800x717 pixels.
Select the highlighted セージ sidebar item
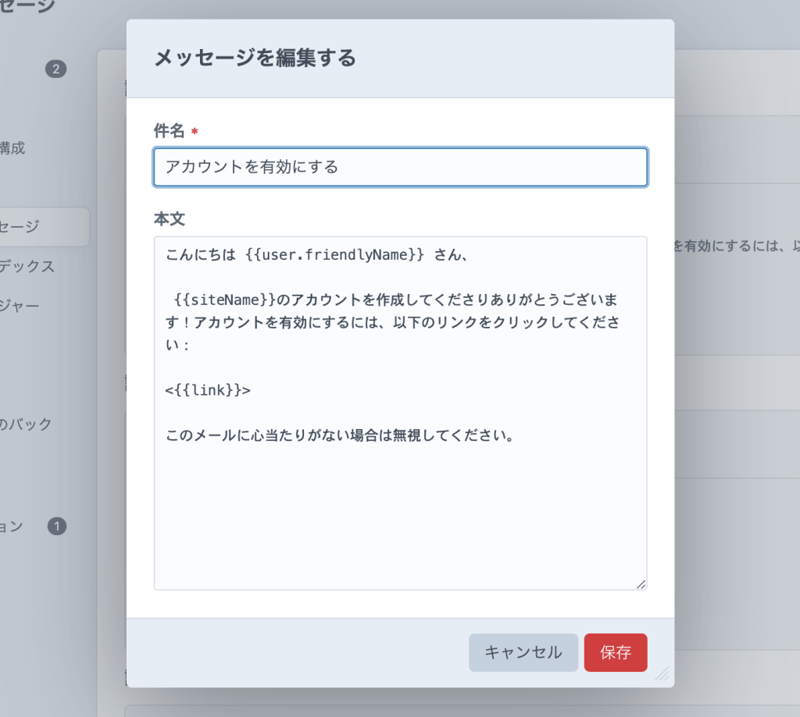(20, 227)
